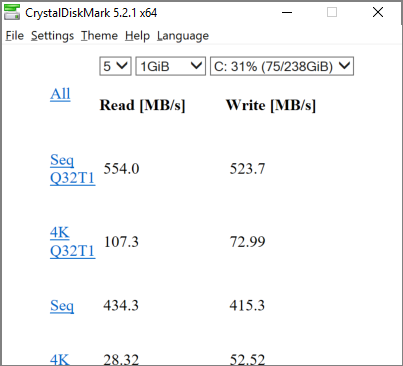Image resolution: width=403 pixels, height=366 pixels.
Task: Close the CrystalDiskMark window
Action: (378, 13)
